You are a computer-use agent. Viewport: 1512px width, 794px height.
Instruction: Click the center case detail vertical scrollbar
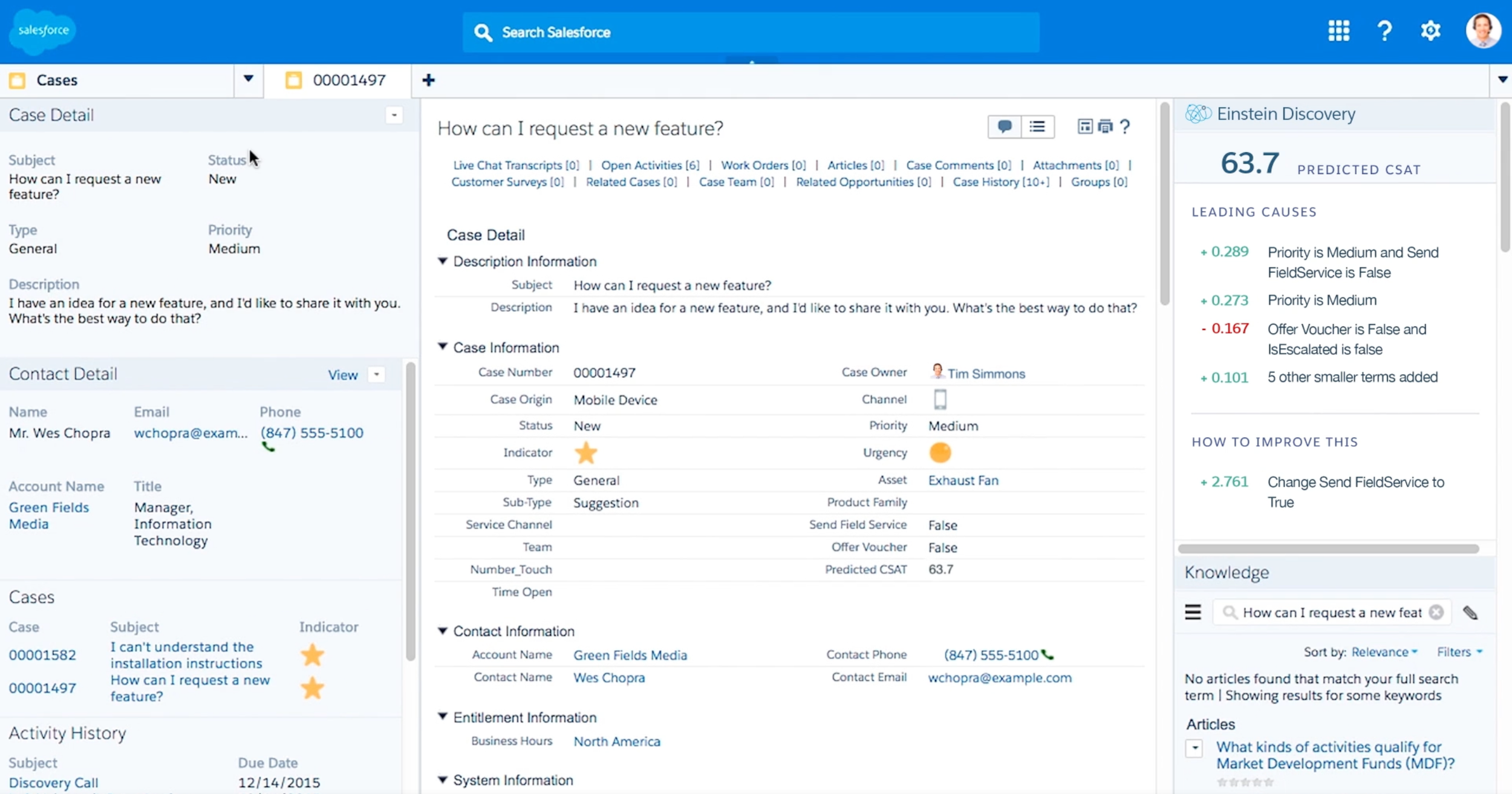click(x=1164, y=204)
